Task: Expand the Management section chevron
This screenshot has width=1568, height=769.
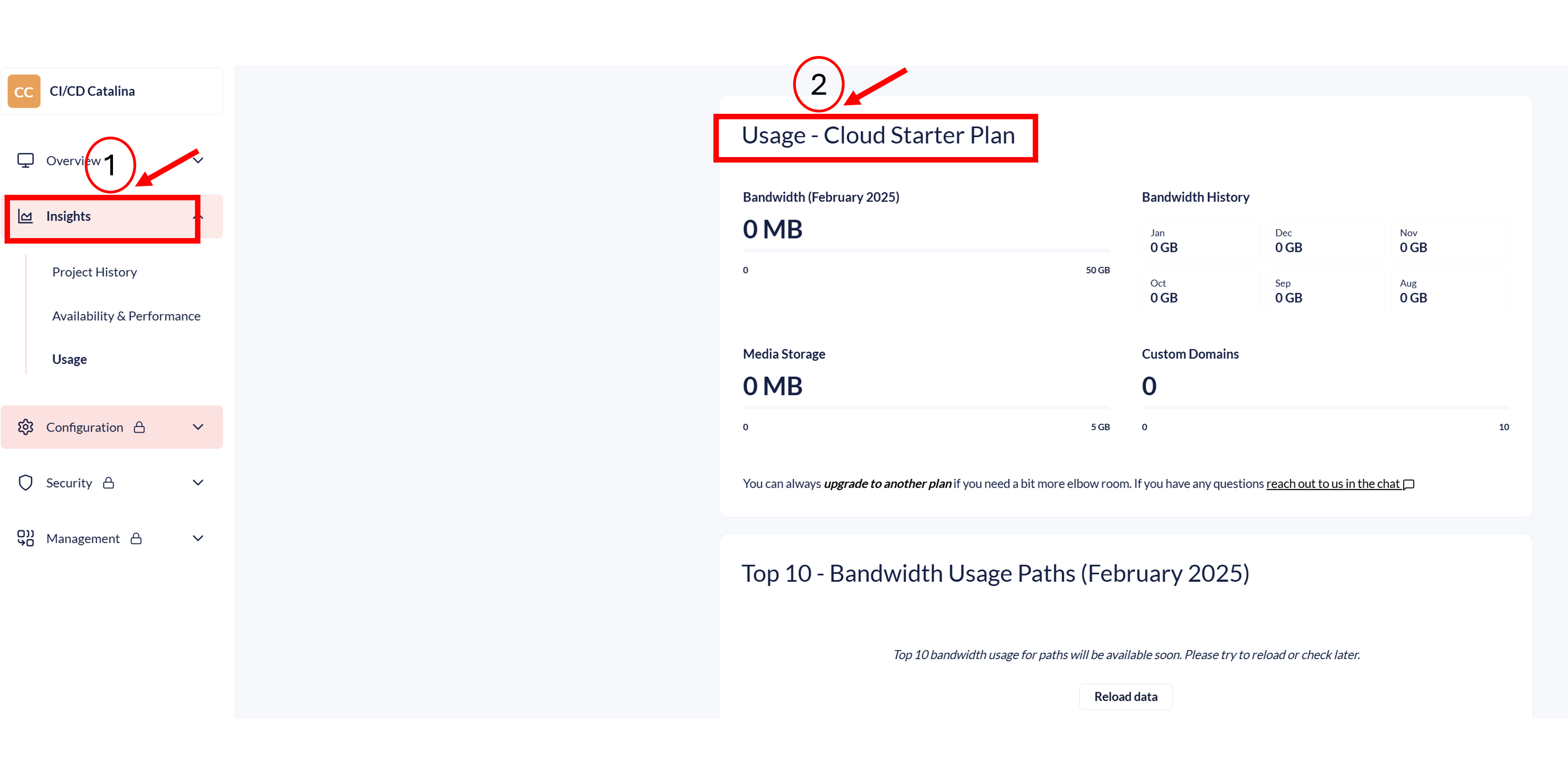Action: pyautogui.click(x=198, y=539)
